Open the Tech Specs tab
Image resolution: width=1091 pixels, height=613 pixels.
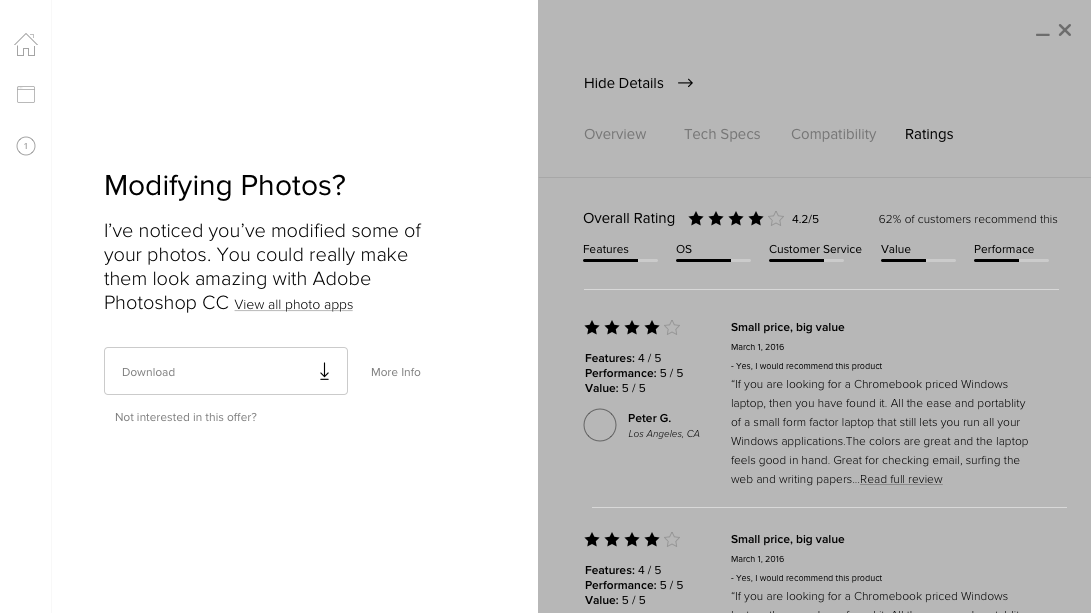pos(722,134)
